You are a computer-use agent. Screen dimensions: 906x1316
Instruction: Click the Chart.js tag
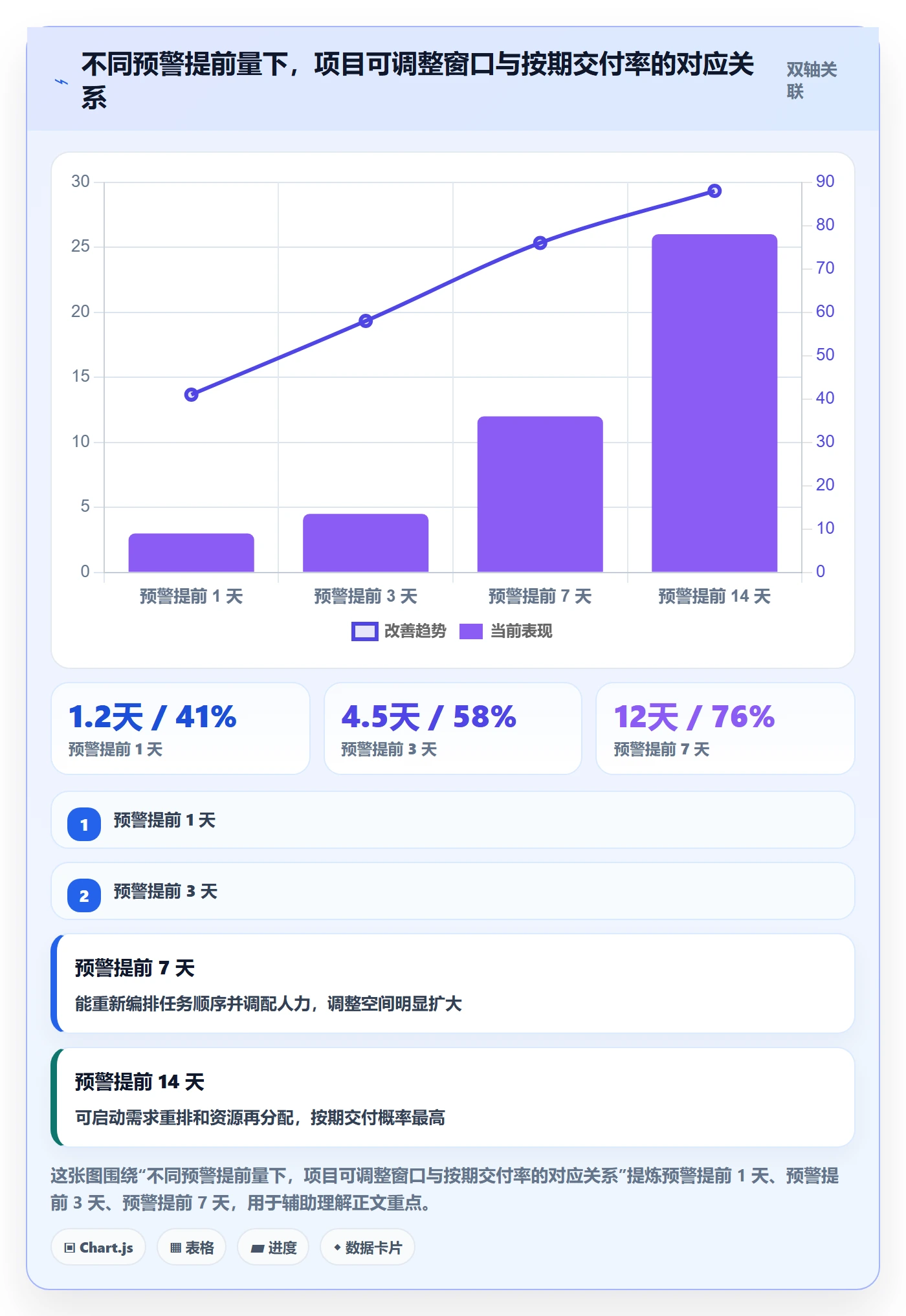[98, 1247]
